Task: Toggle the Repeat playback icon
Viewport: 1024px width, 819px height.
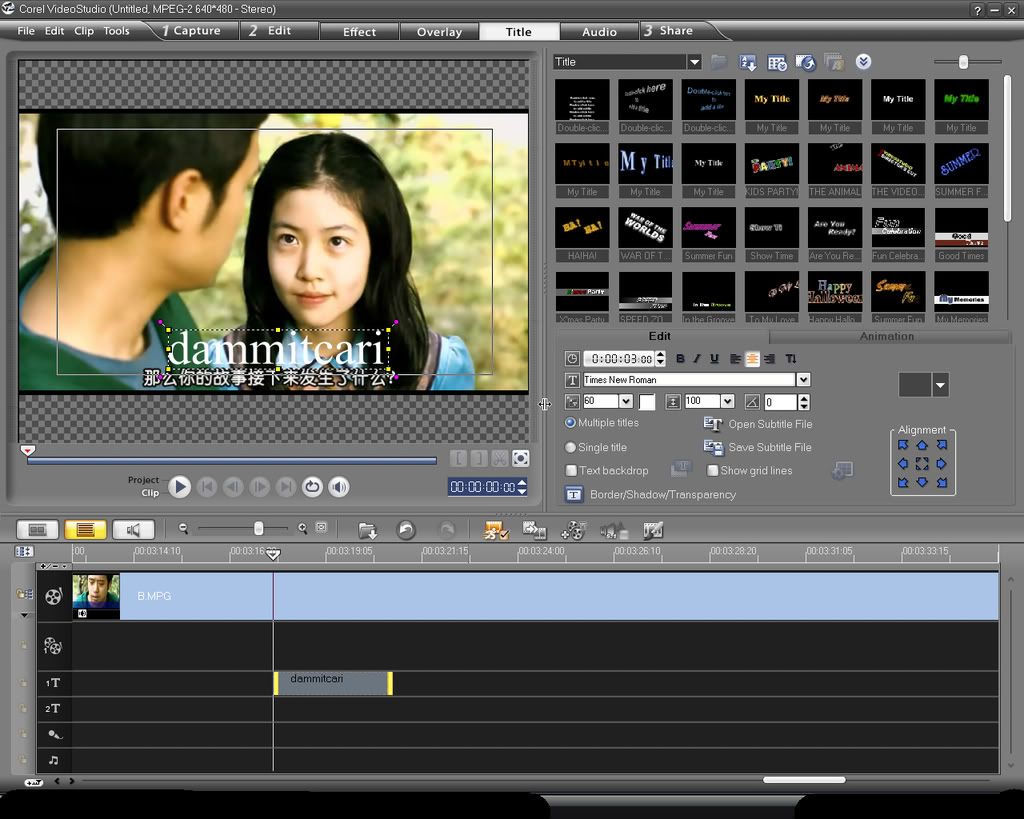Action: point(313,487)
